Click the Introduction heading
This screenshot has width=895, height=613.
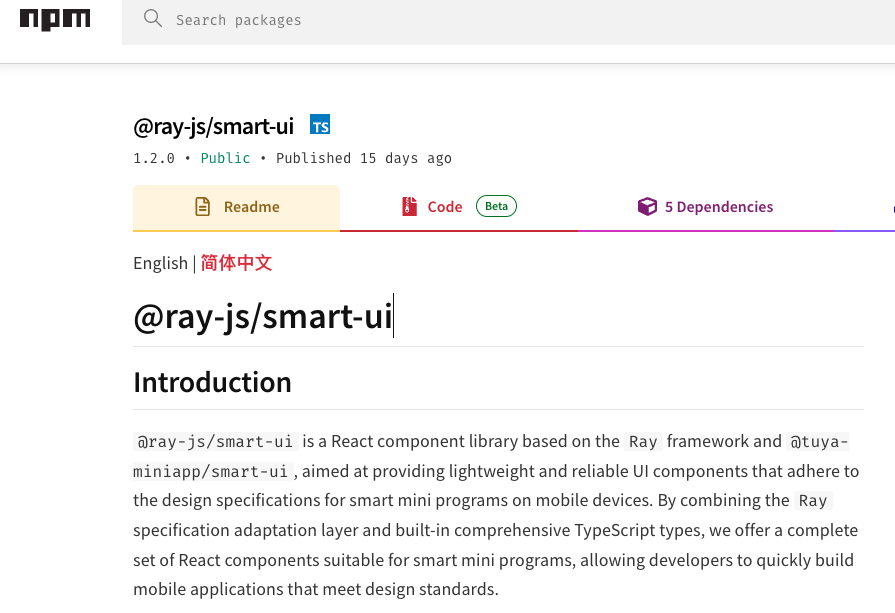coord(212,382)
